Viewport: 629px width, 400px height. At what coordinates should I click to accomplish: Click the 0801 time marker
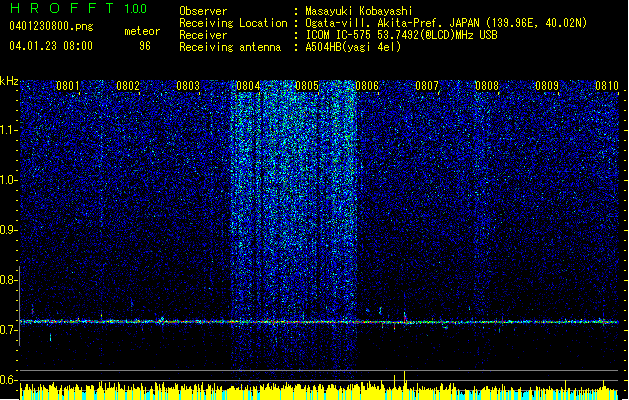point(68,86)
